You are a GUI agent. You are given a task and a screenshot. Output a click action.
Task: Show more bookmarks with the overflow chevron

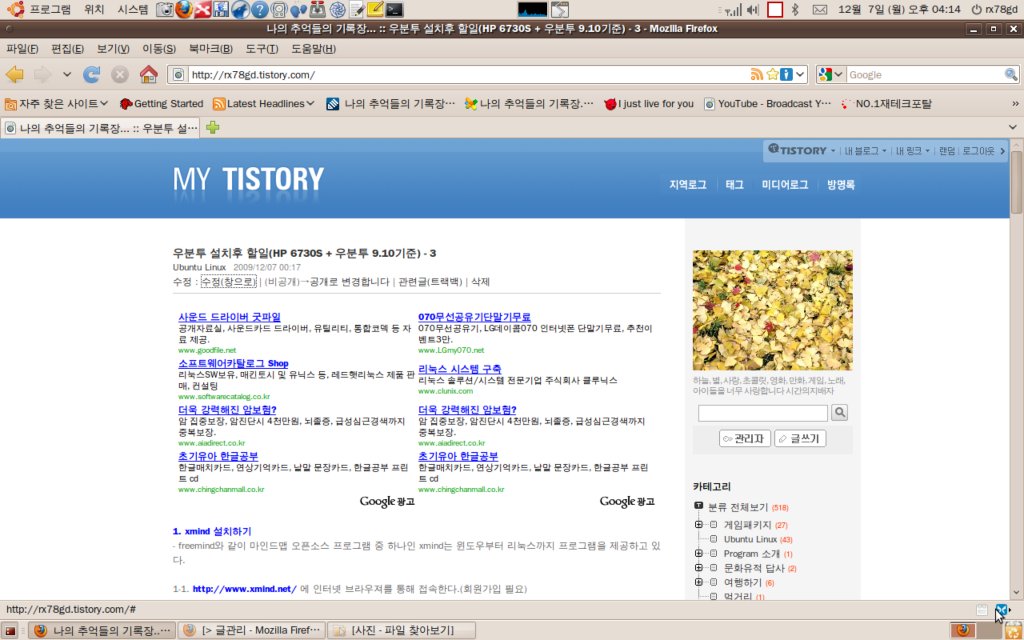coord(1015,103)
